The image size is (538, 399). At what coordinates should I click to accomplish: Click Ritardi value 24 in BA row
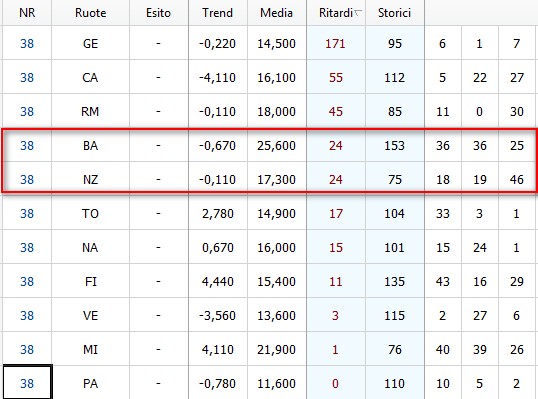(x=336, y=145)
